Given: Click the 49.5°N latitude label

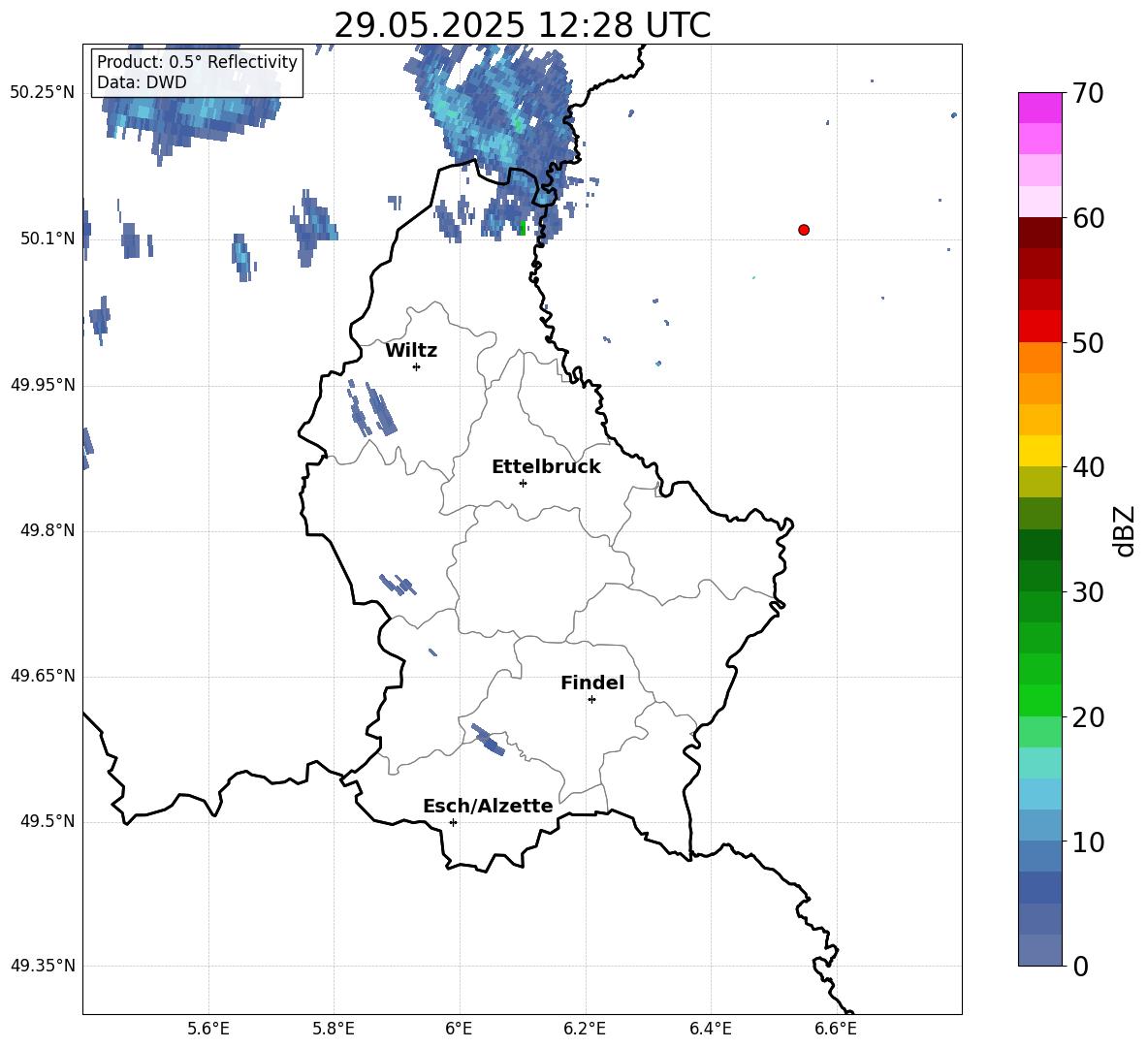Looking at the screenshot, I should coord(48,821).
